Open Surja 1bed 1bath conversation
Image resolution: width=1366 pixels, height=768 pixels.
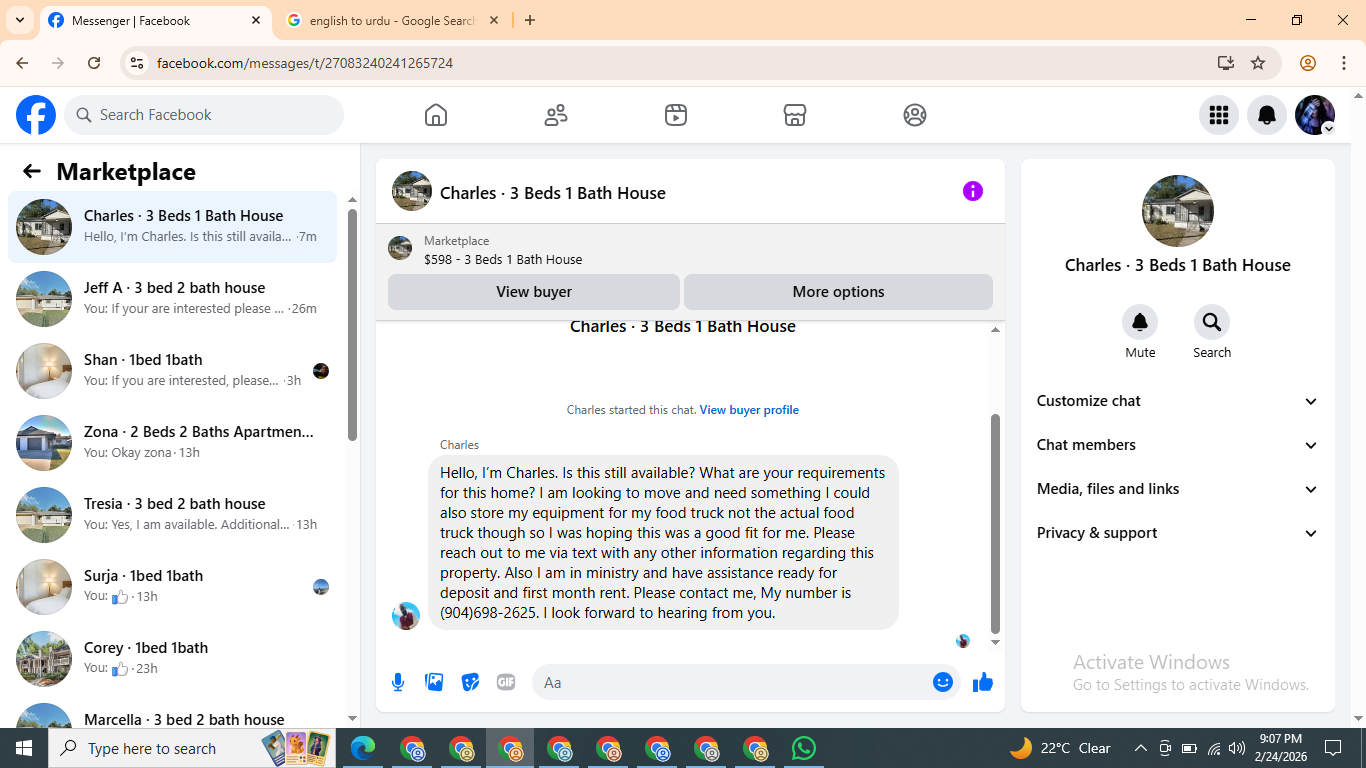pyautogui.click(x=172, y=587)
